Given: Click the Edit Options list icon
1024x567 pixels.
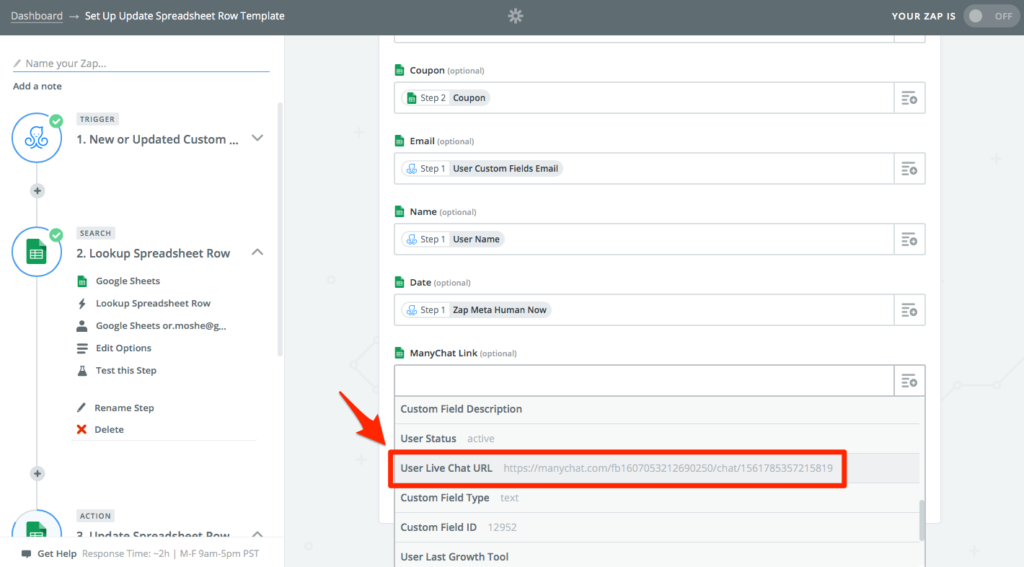Looking at the screenshot, I should point(82,348).
